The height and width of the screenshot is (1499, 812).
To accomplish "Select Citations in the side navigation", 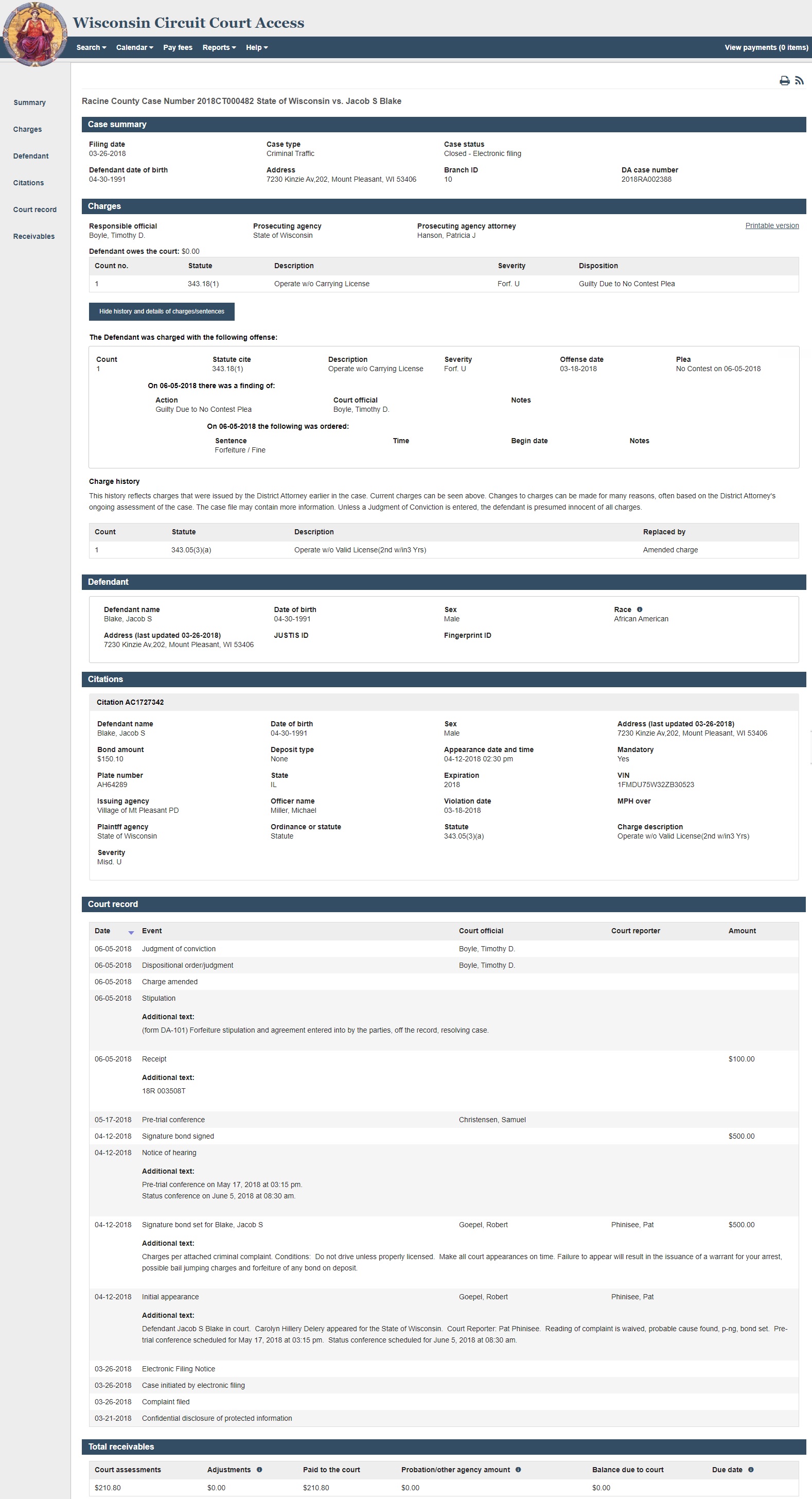I will [28, 183].
